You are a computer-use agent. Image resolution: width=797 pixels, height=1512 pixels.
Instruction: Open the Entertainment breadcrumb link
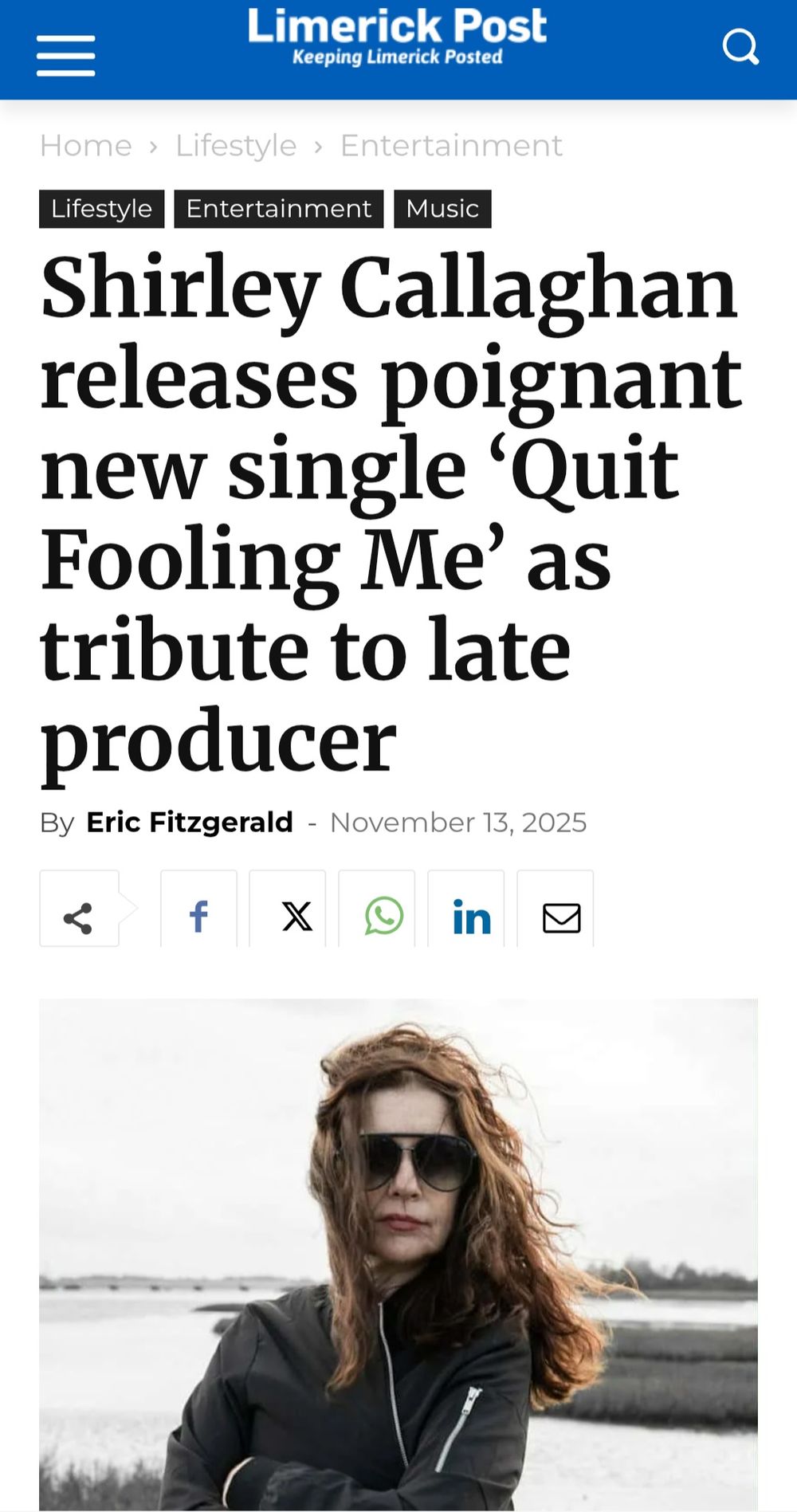[x=451, y=145]
